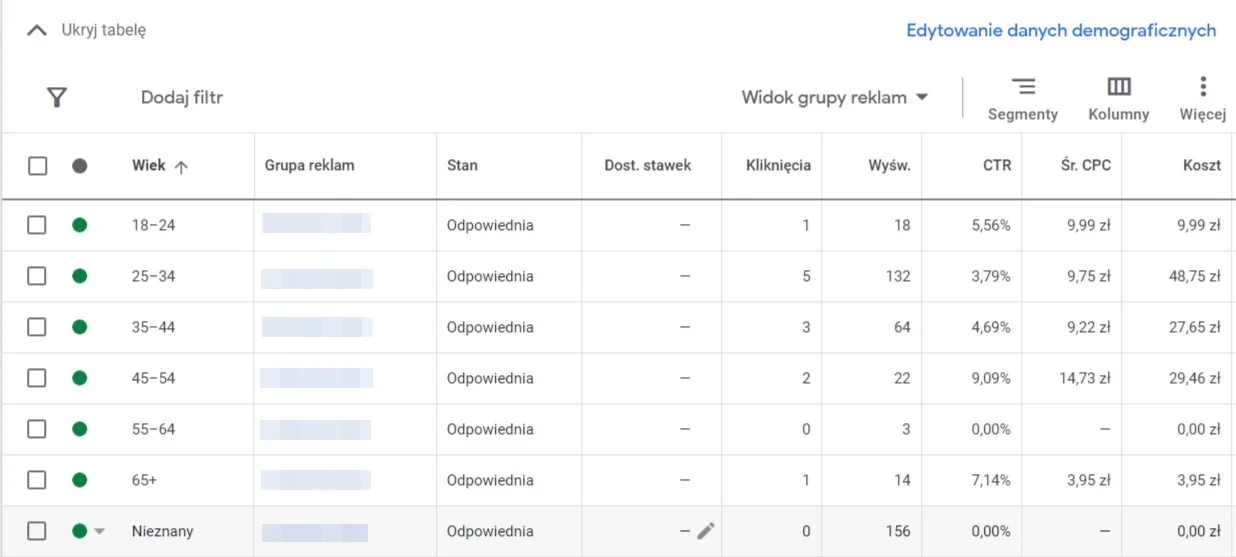This screenshot has width=1236, height=557.
Task: Select the 65+ row checkbox
Action: 37,480
